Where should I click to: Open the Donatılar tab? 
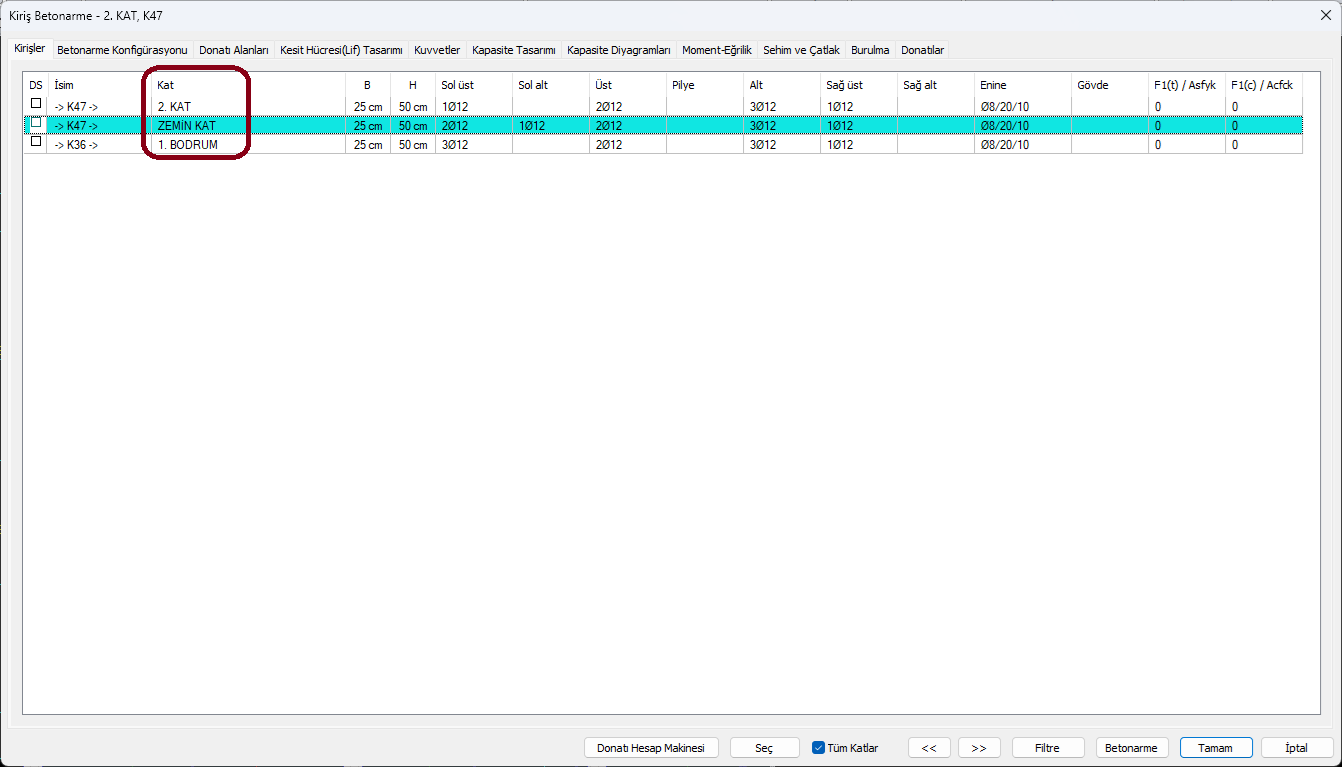[922, 49]
